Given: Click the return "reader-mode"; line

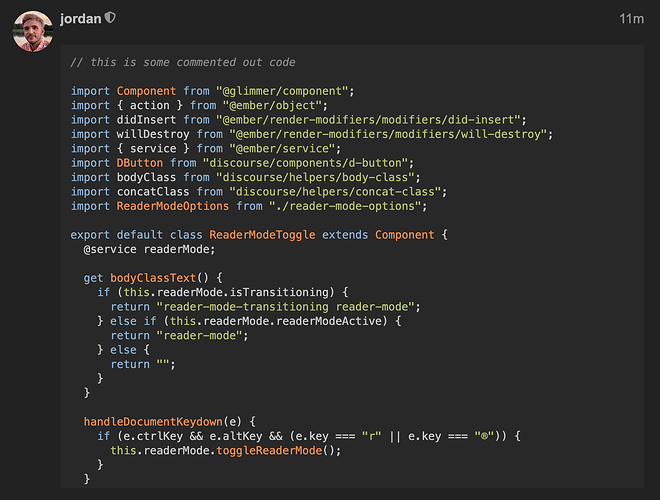Looking at the screenshot, I should click(179, 335).
